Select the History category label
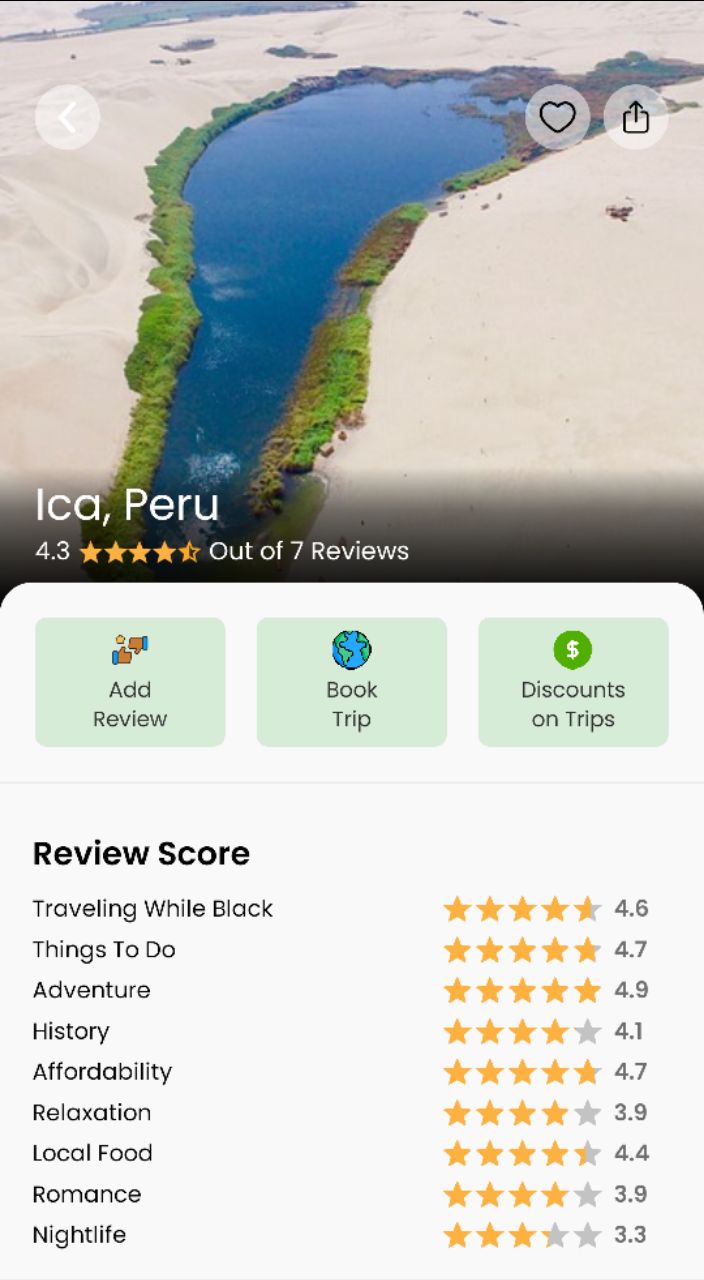Image resolution: width=704 pixels, height=1280 pixels. point(71,1031)
